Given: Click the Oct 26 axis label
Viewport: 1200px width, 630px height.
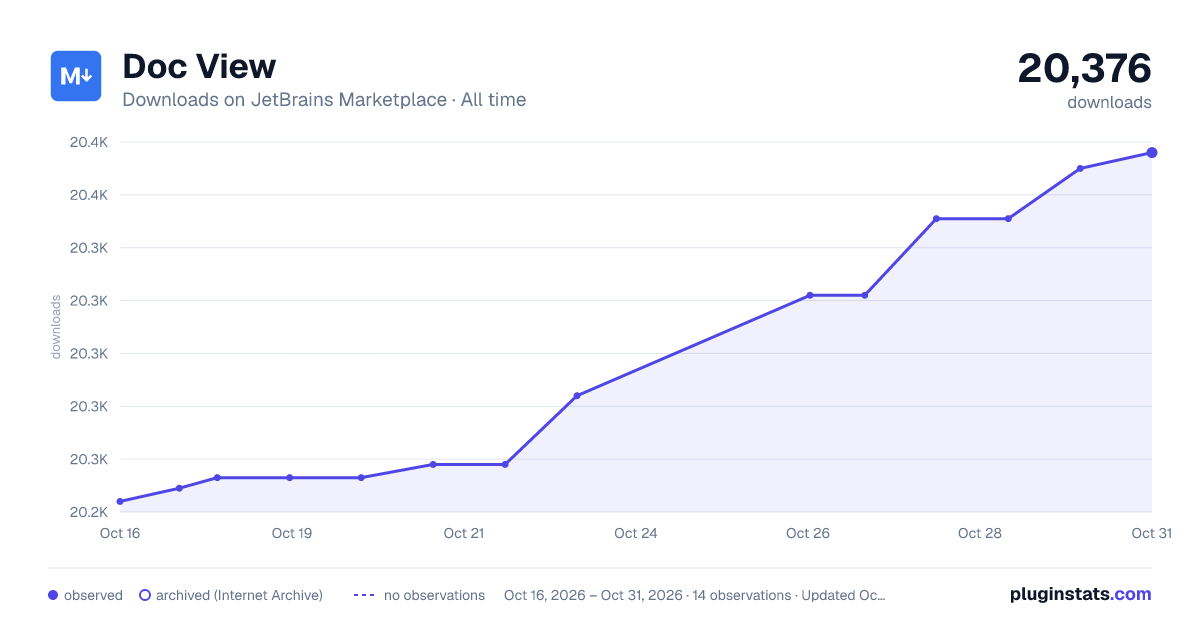Looking at the screenshot, I should pos(808,533).
